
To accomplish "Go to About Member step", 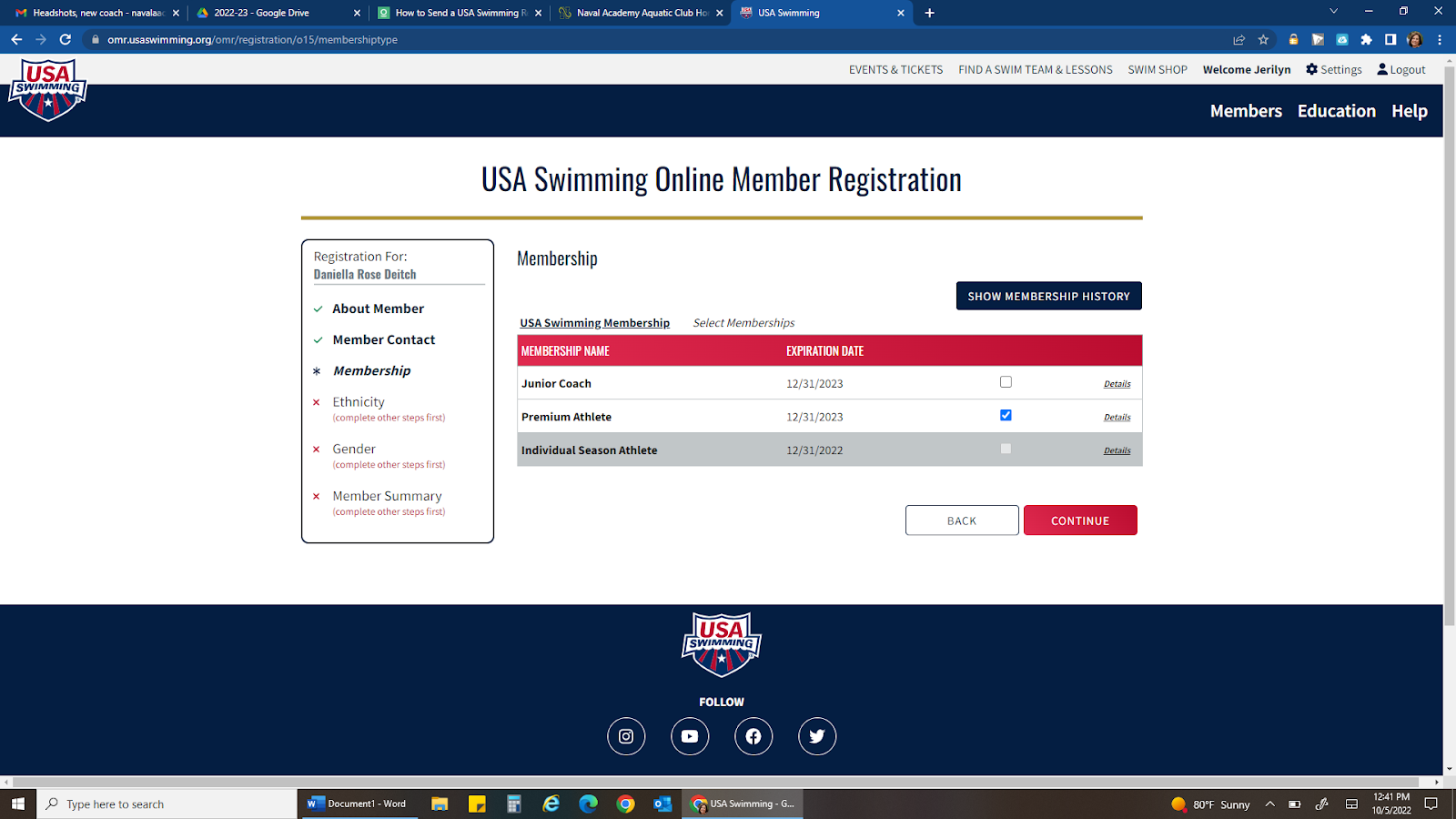I will (x=378, y=308).
